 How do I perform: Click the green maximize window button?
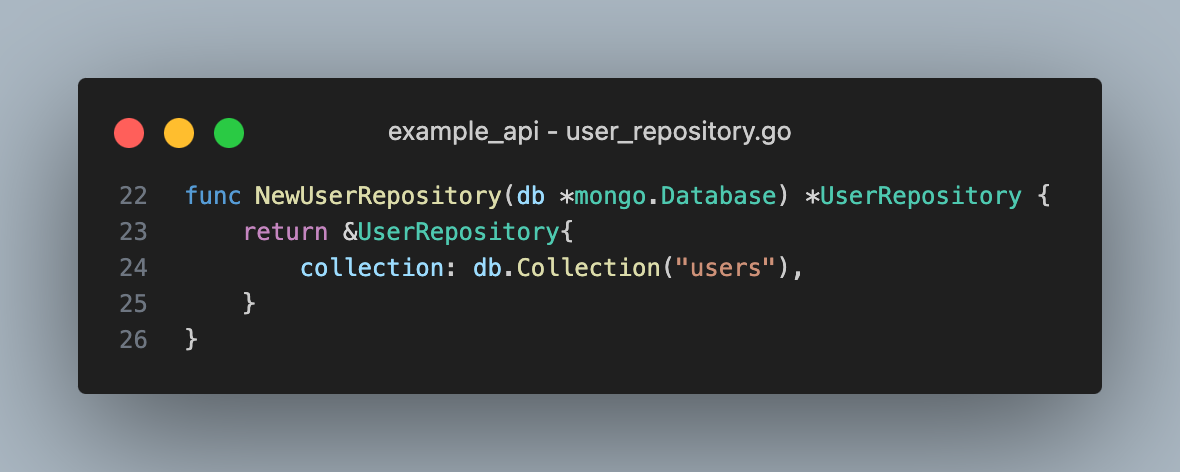(x=229, y=133)
